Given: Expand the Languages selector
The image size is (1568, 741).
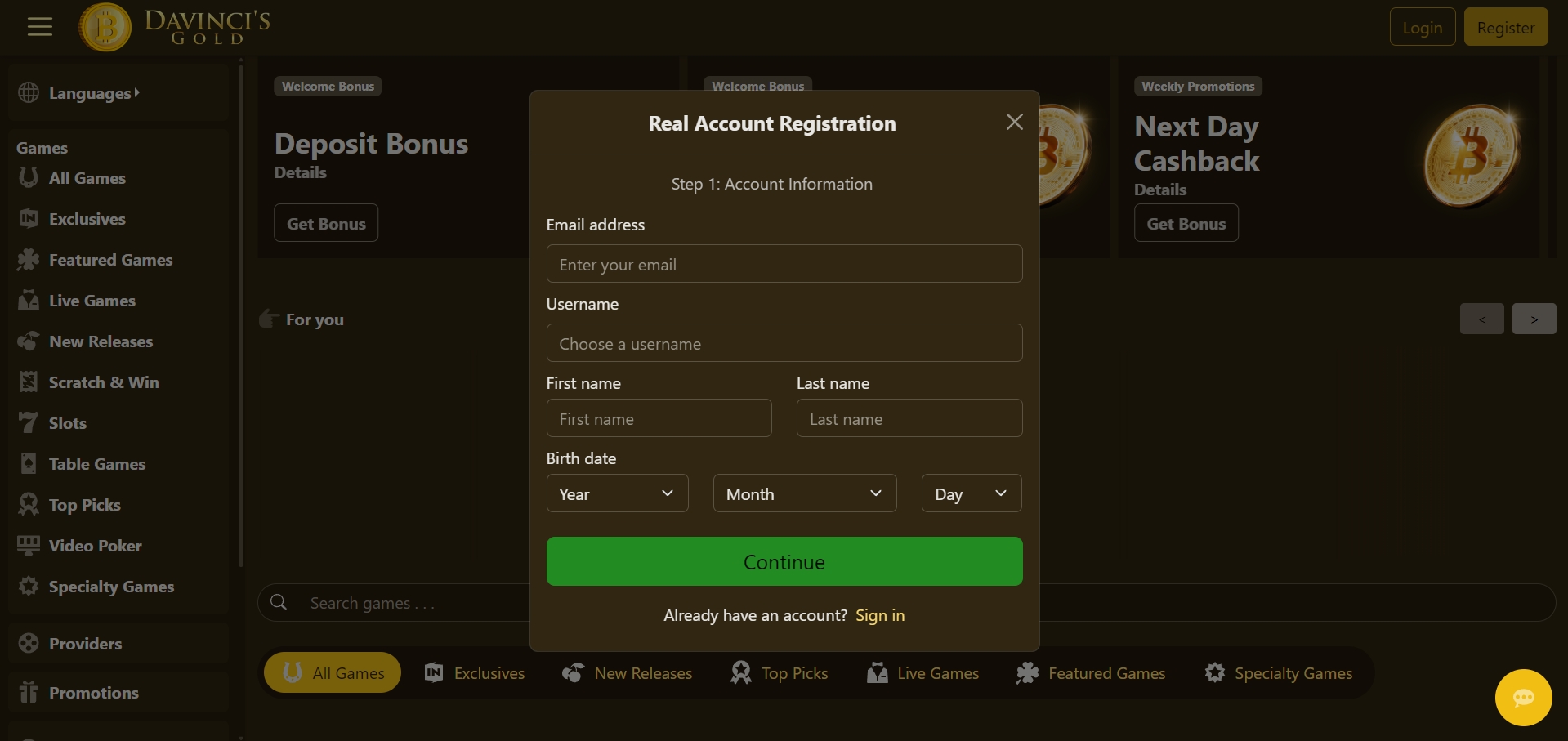Looking at the screenshot, I should coord(93,93).
